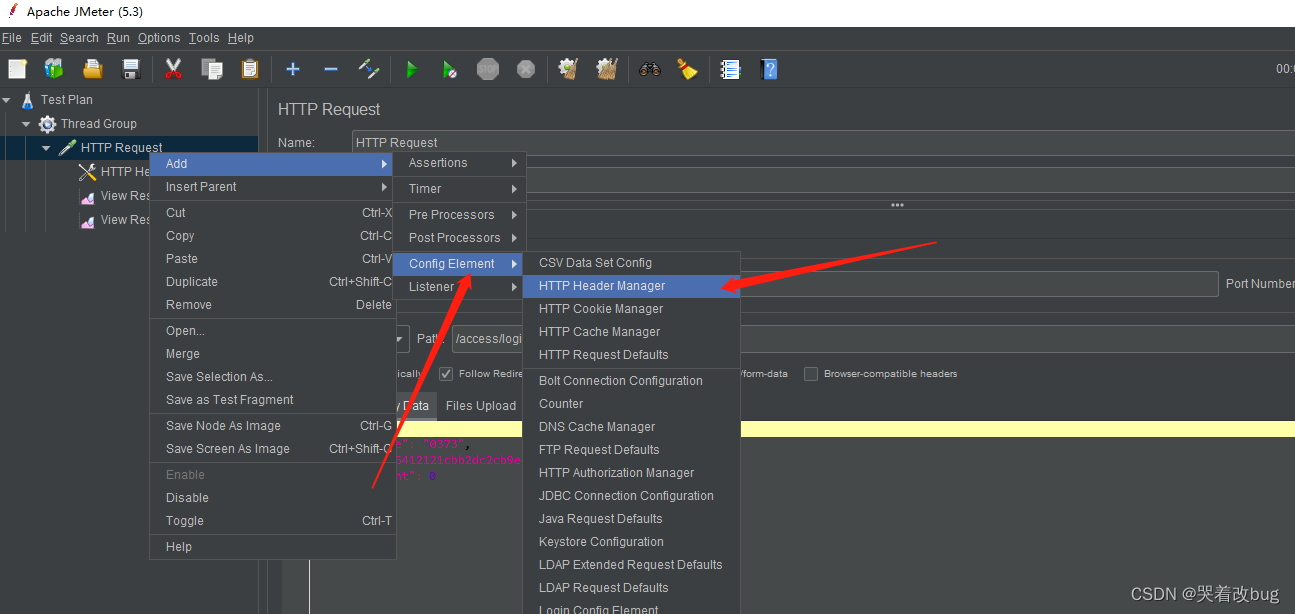The height and width of the screenshot is (614, 1295).
Task: Open Search with the binoculars icon
Action: tap(650, 69)
